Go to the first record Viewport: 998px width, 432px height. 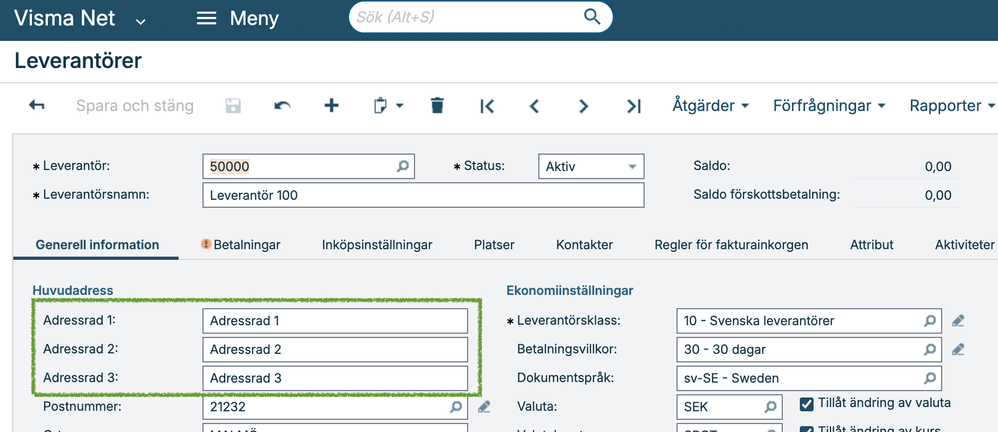point(487,106)
